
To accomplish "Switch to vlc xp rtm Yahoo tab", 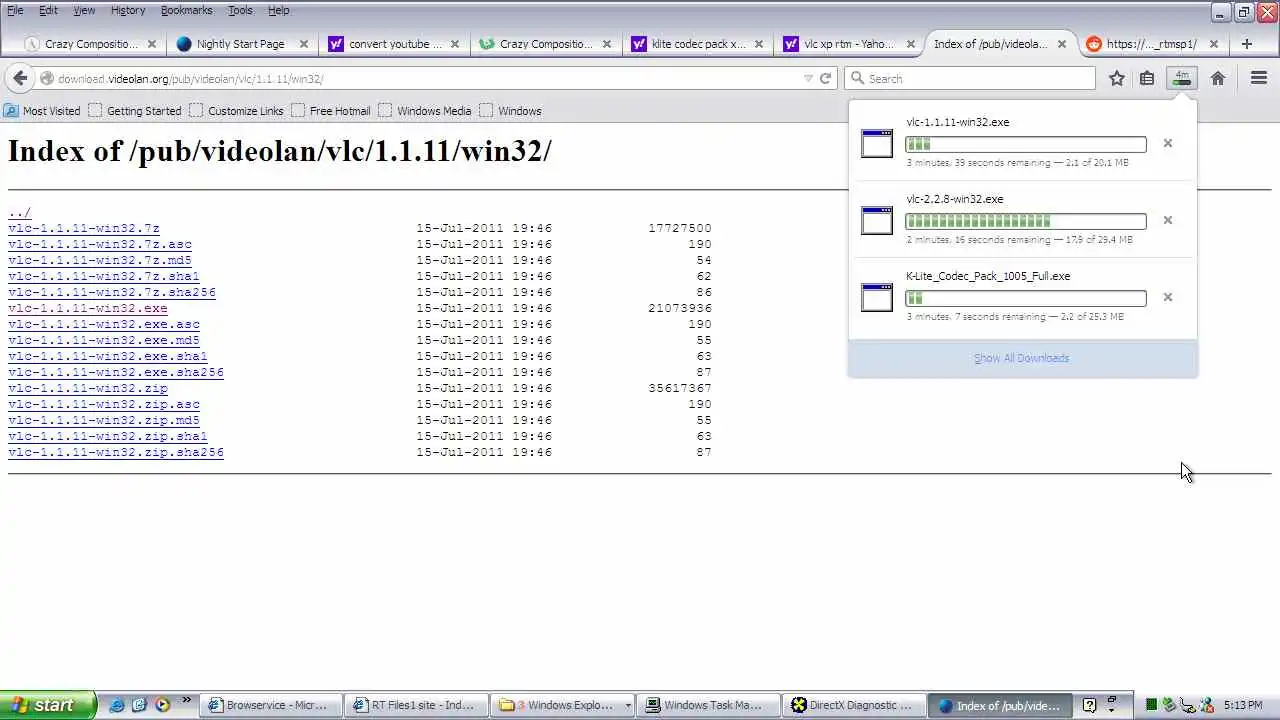I will tap(848, 44).
